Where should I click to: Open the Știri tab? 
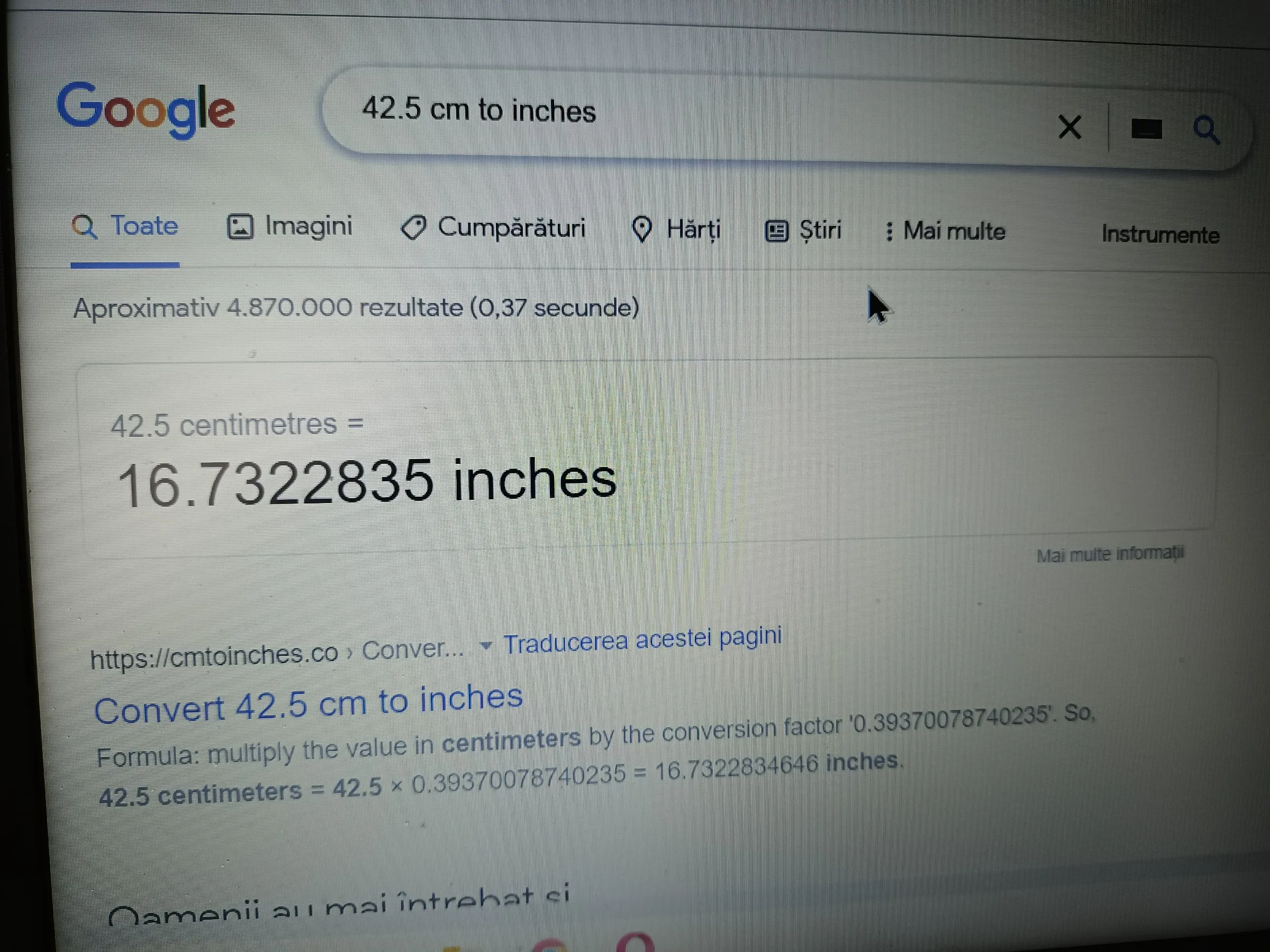point(803,231)
